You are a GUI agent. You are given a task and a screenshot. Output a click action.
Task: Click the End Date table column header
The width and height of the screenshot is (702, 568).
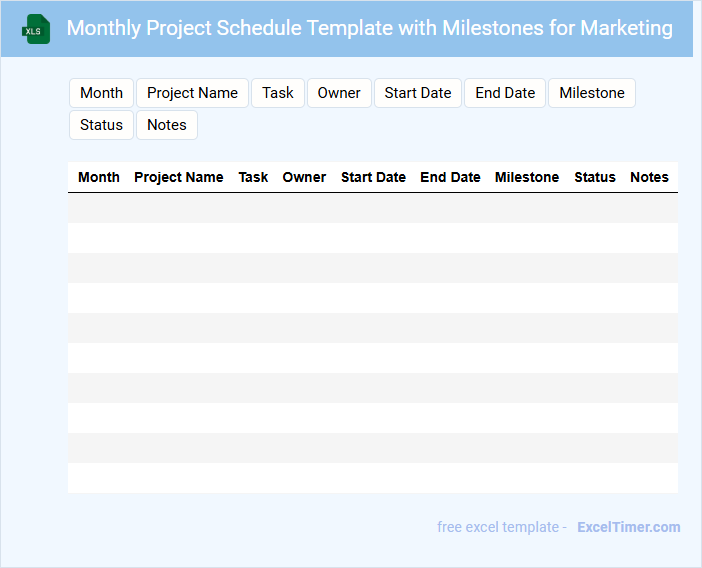tap(450, 177)
